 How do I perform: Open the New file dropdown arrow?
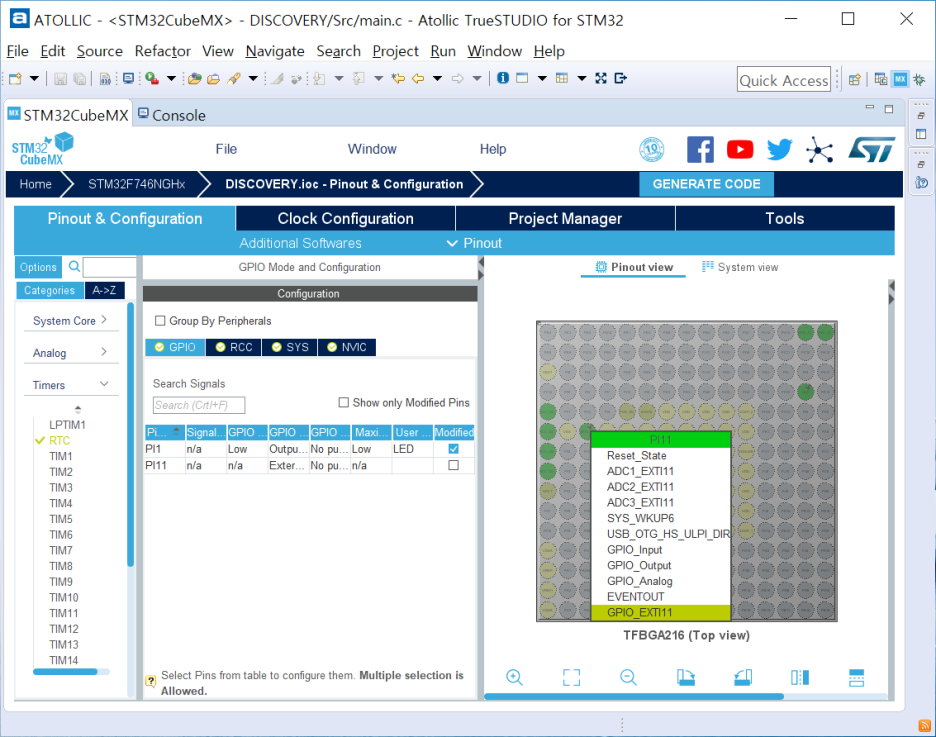(x=34, y=78)
